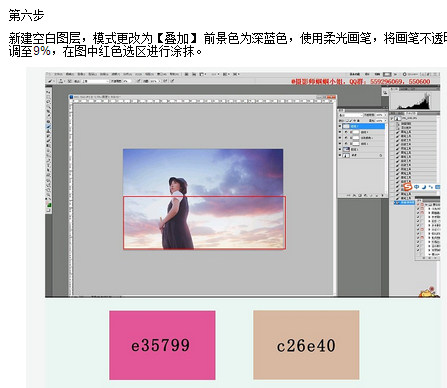Open the layer blend mode dropdown
This screenshot has width=447, height=388.
click(351, 115)
